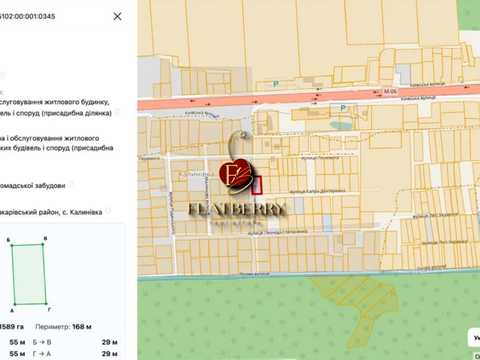
Task: Click the 'Б → В' side label
Action: (42, 342)
